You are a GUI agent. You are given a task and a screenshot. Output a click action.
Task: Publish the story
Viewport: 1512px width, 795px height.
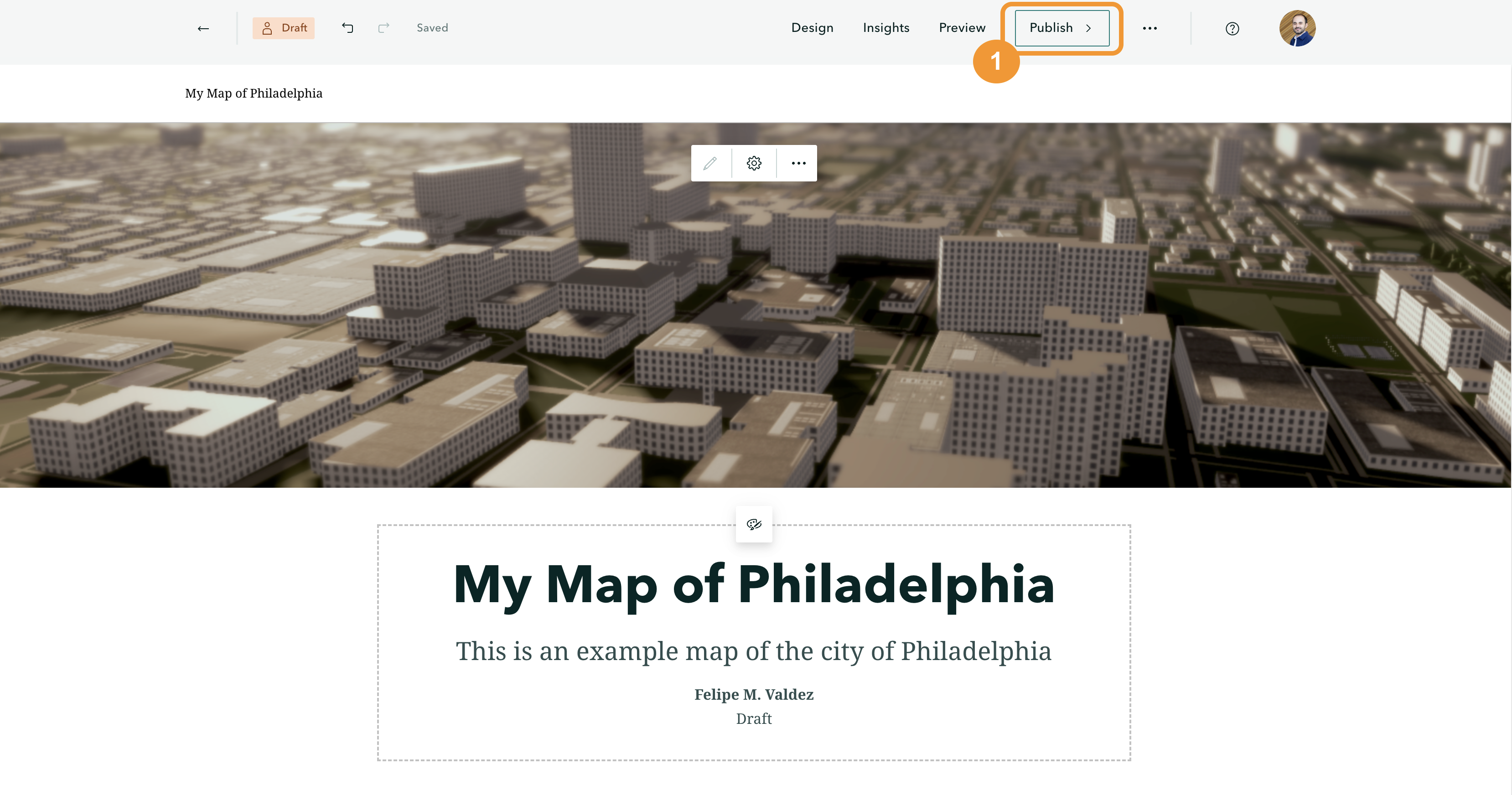tap(1062, 28)
